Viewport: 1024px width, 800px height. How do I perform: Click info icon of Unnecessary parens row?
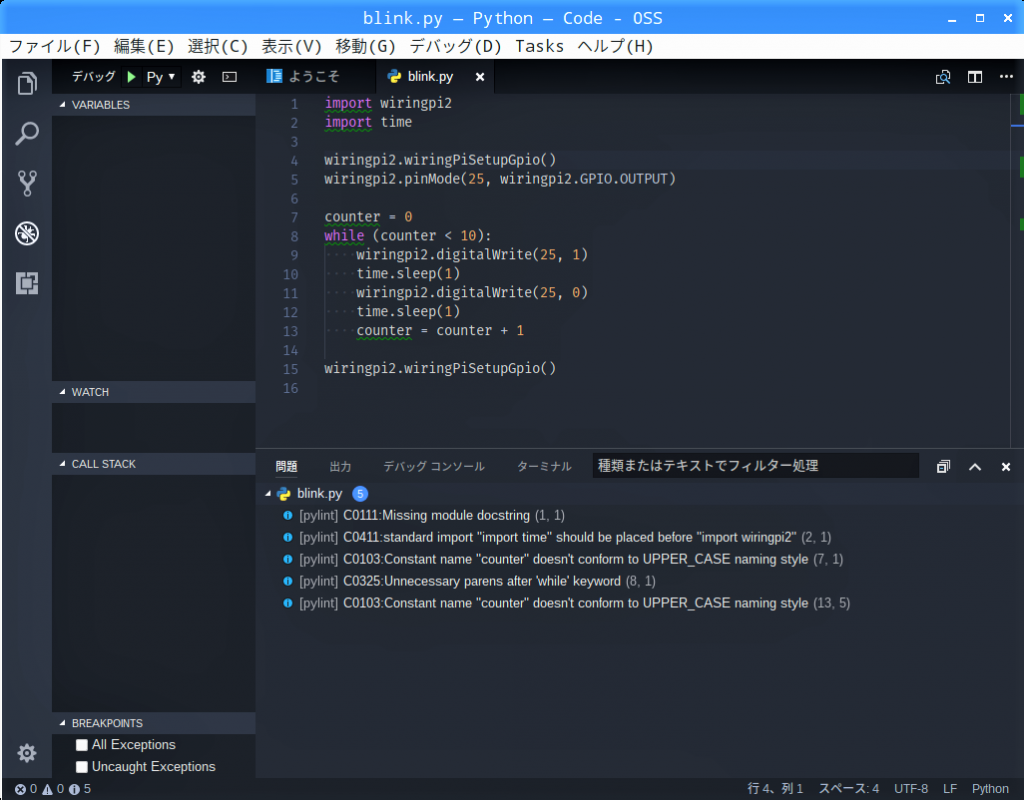(287, 581)
